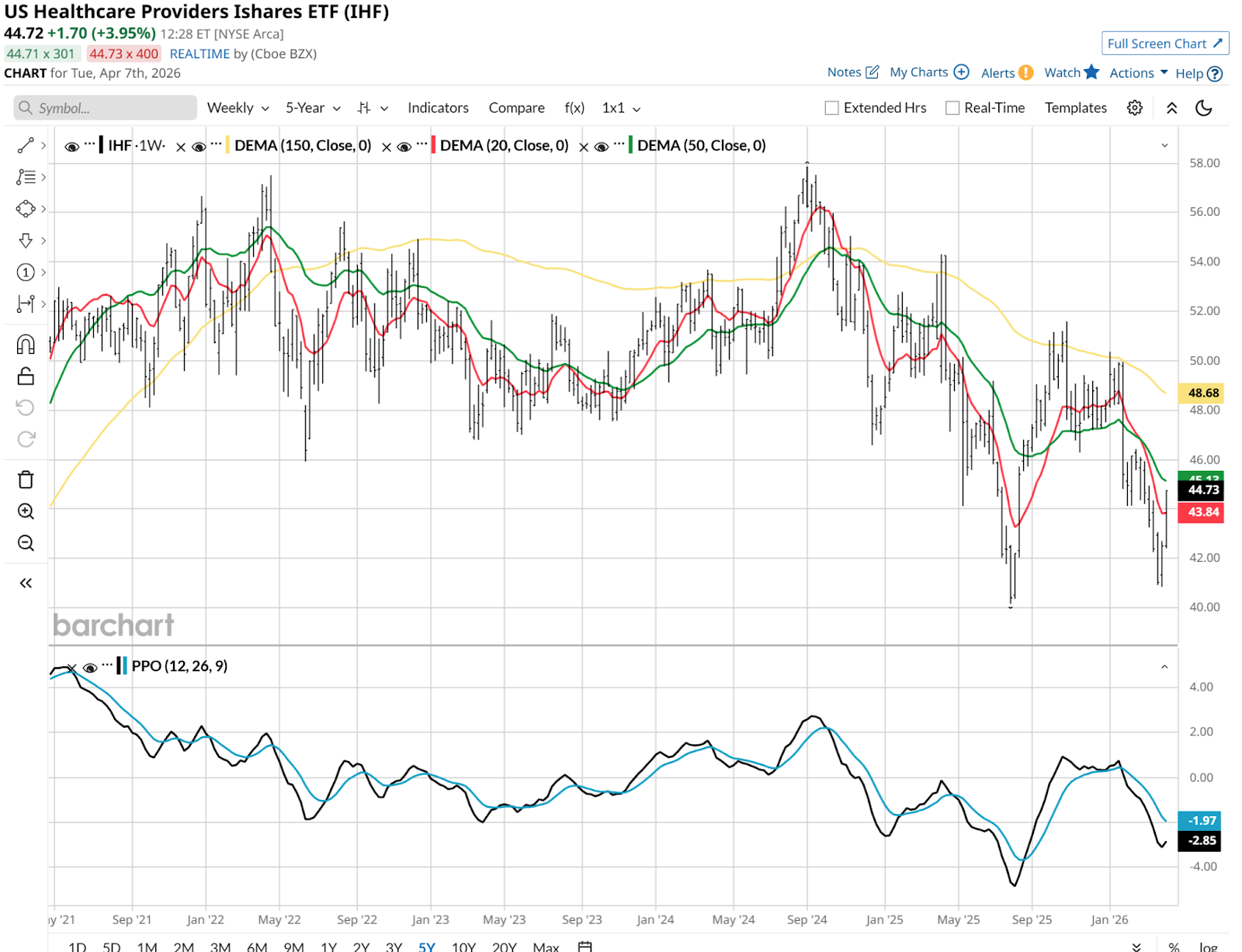Zoom out using the magnifier minus icon
The width and height of the screenshot is (1242, 952).
click(26, 543)
